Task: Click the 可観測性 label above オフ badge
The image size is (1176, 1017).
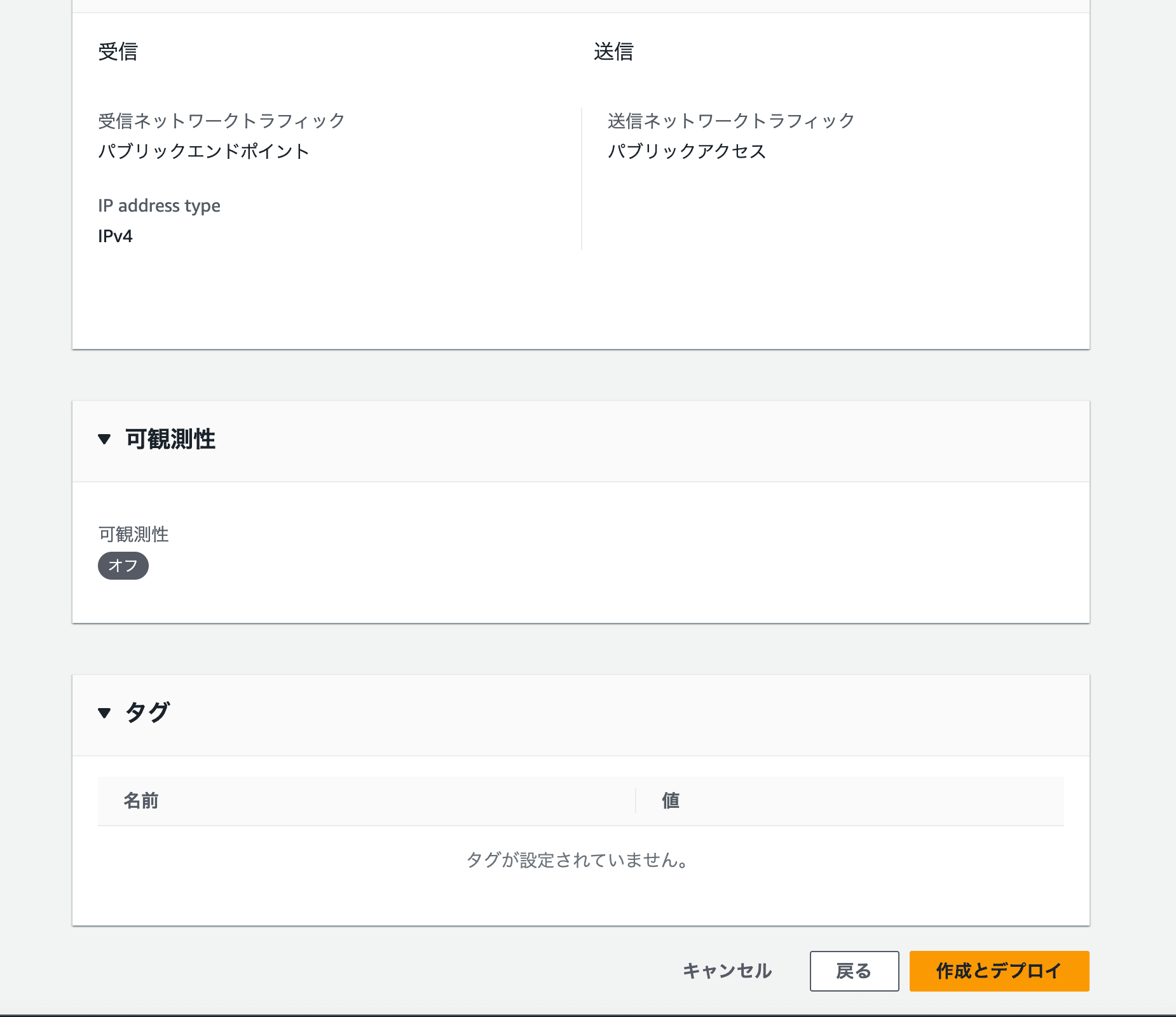Action: (x=133, y=535)
